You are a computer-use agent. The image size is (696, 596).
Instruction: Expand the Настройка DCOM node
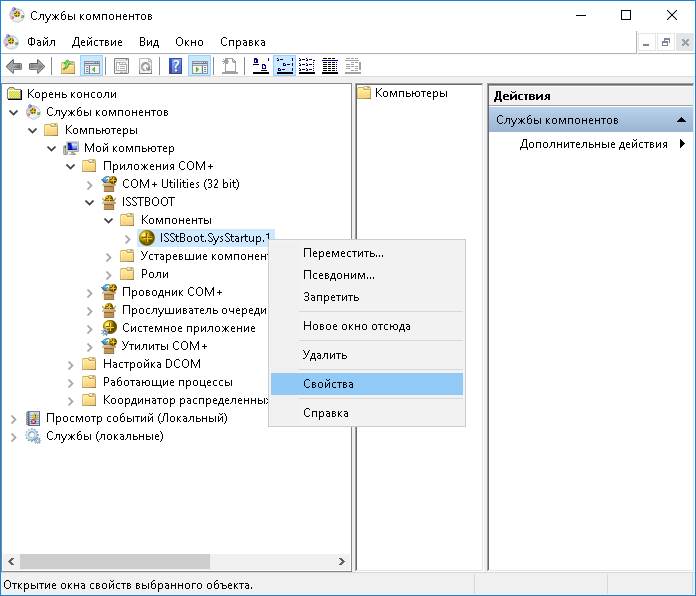(x=71, y=365)
